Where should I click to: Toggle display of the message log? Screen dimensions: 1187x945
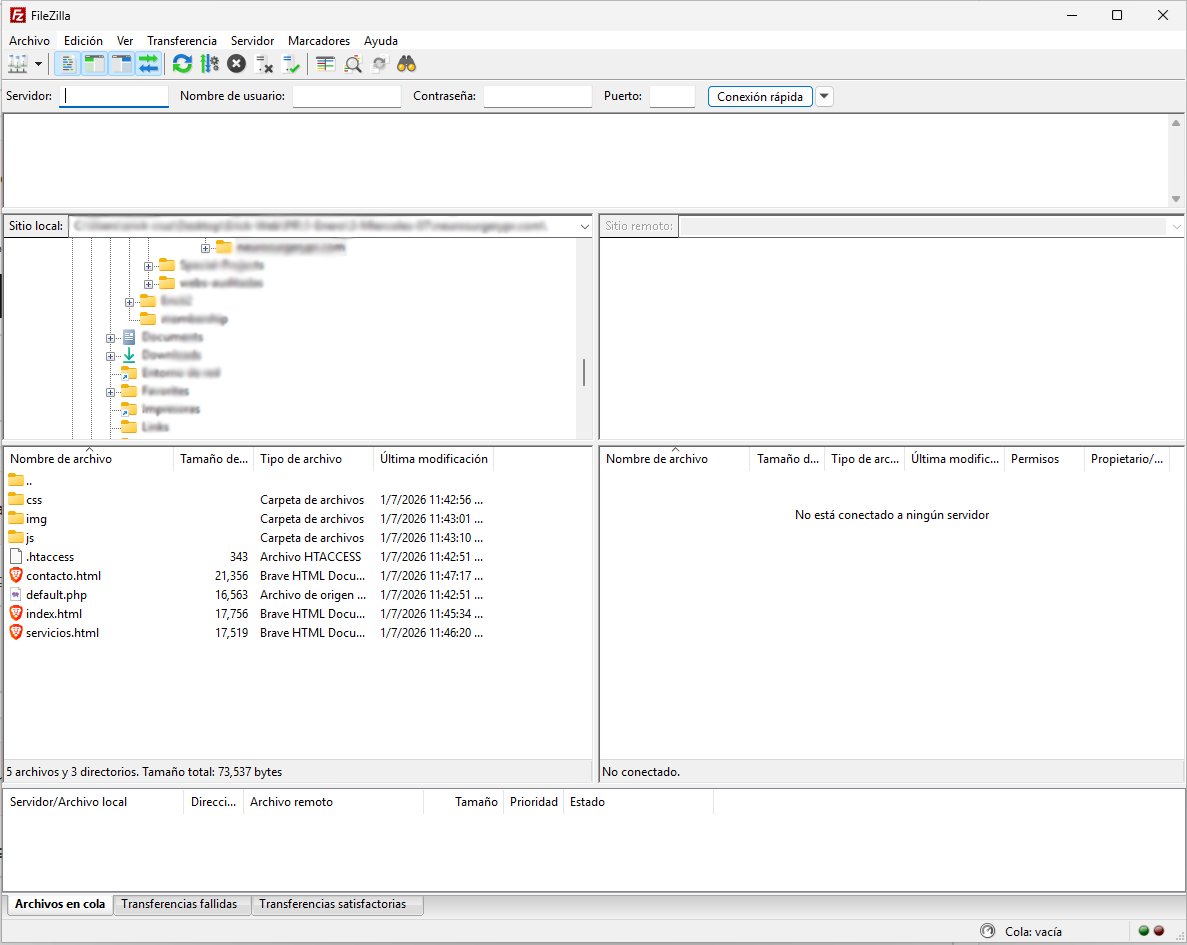(65, 63)
